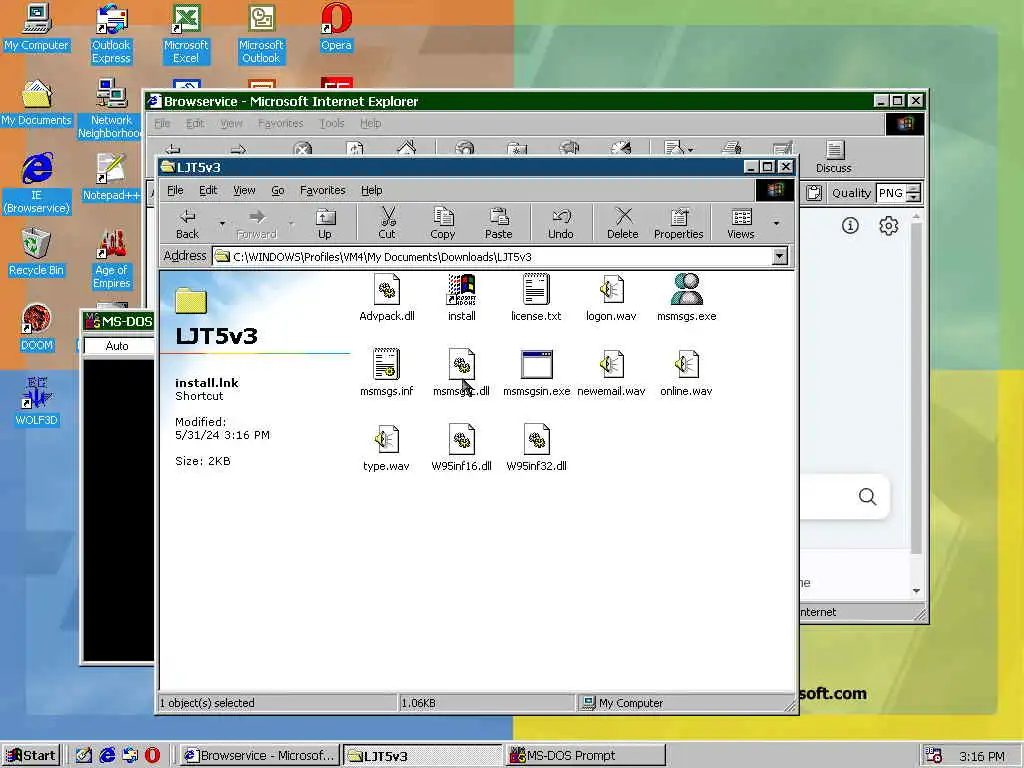Select the WOLF3D desktop icon
Image resolution: width=1024 pixels, height=768 pixels.
37,402
